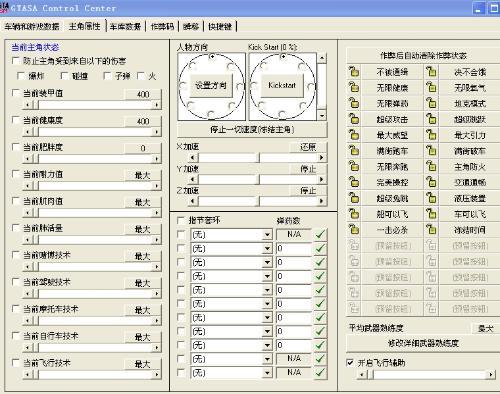
Task: Click the Kickstart button
Action: [x=282, y=85]
